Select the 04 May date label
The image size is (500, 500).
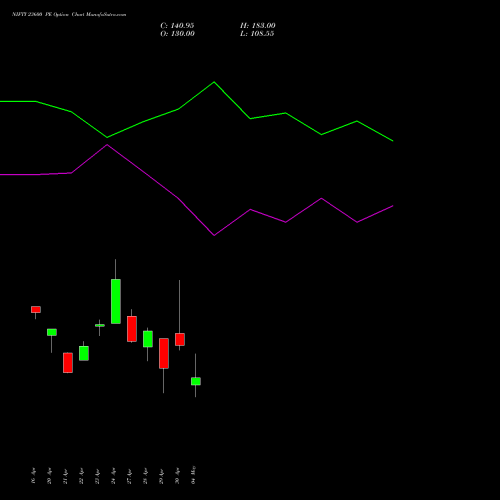pos(193,475)
